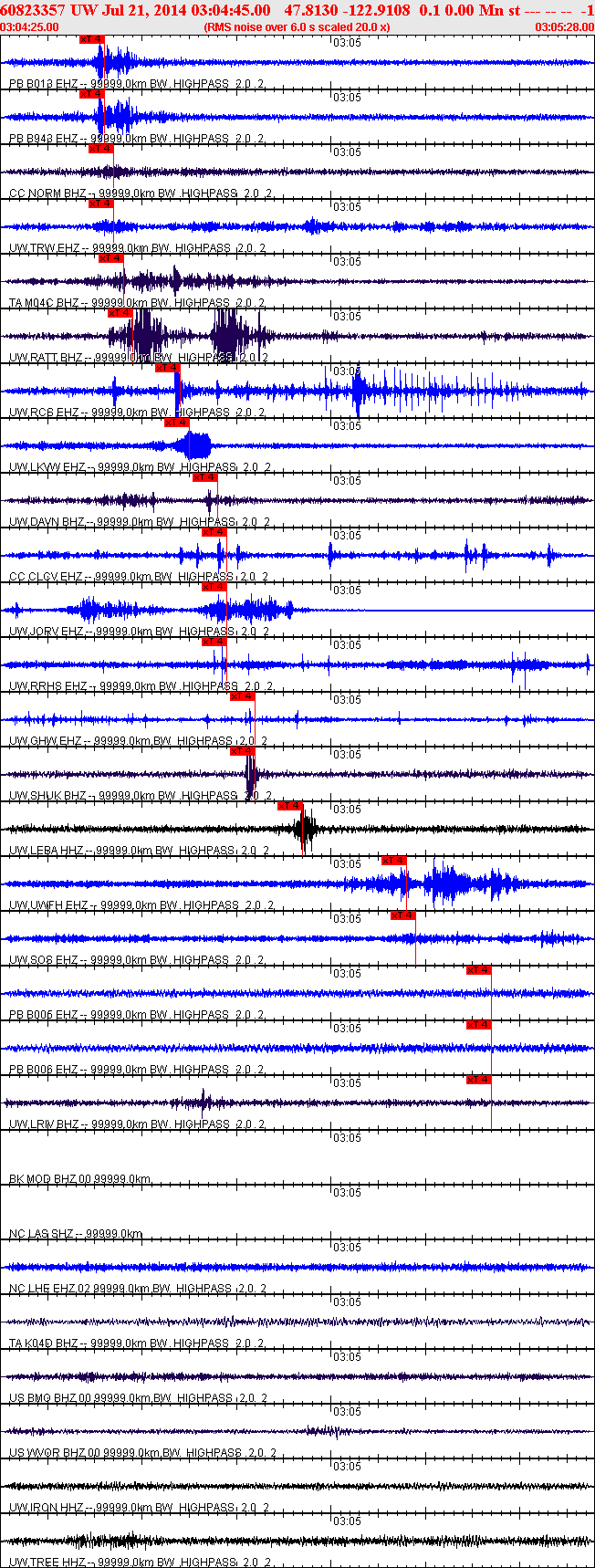Click the UW RATT BHZ station label

pos(140,358)
